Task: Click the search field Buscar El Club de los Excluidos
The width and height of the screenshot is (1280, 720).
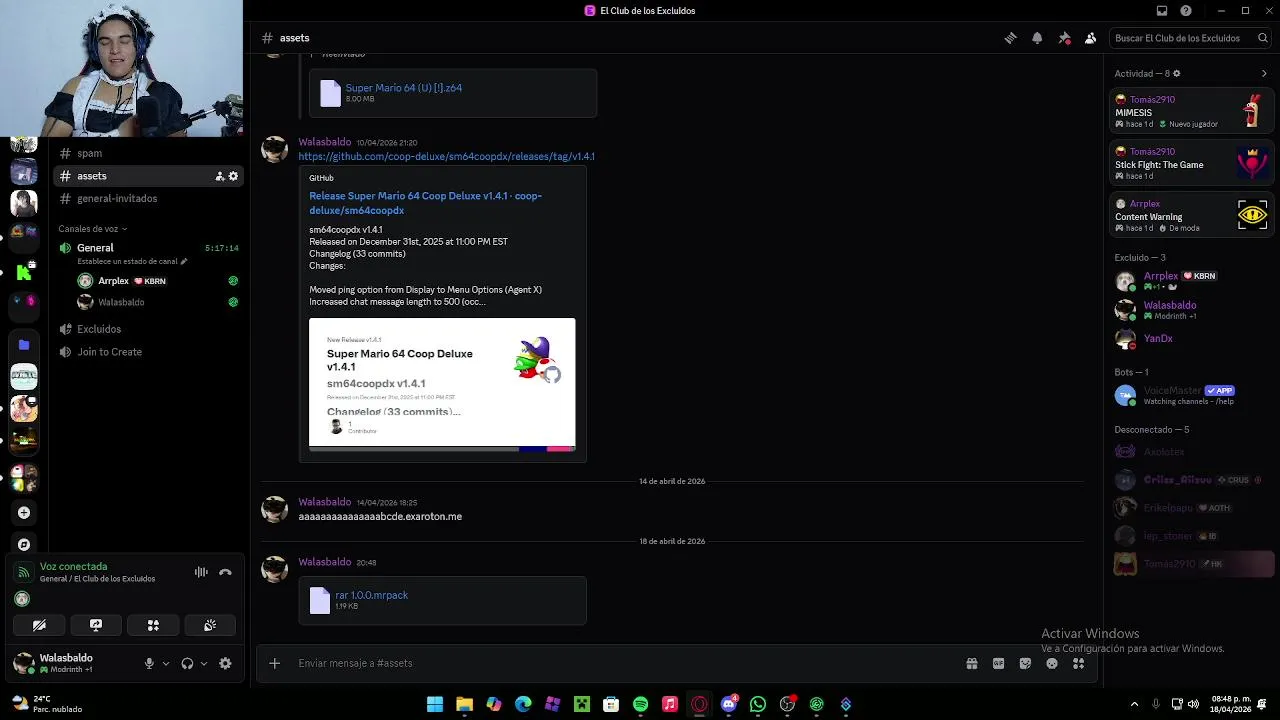Action: (1191, 38)
